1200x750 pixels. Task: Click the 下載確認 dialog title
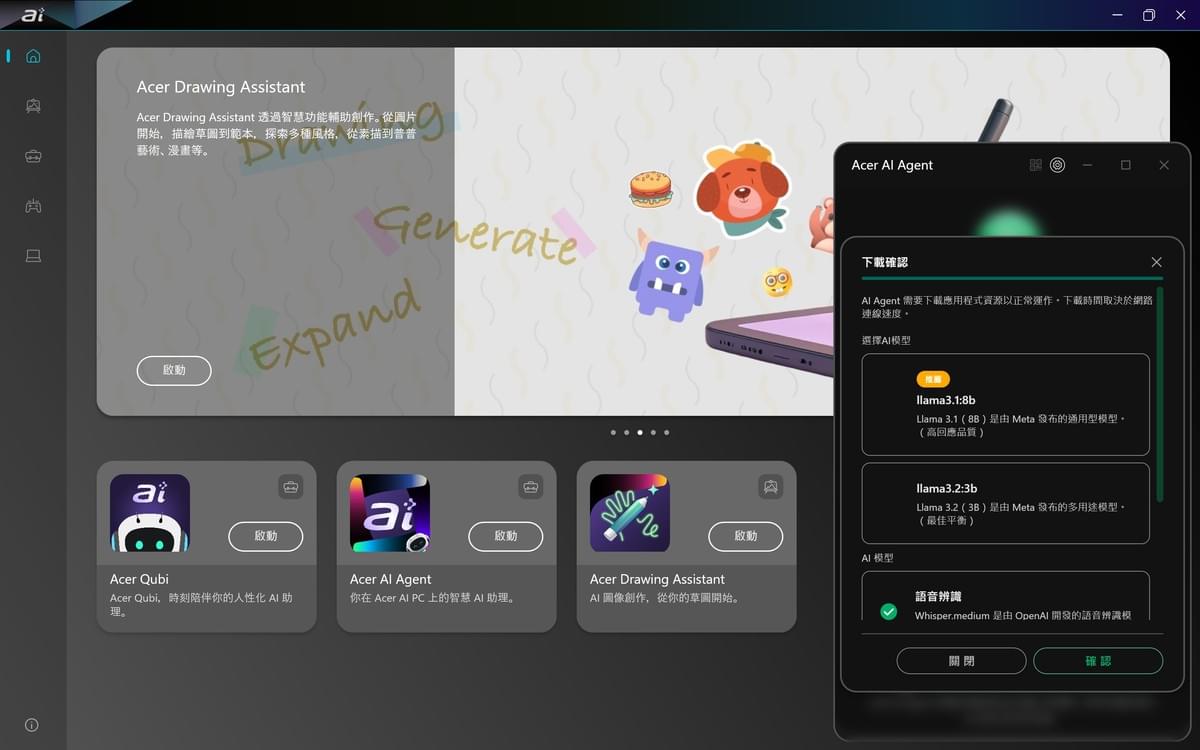coord(885,262)
